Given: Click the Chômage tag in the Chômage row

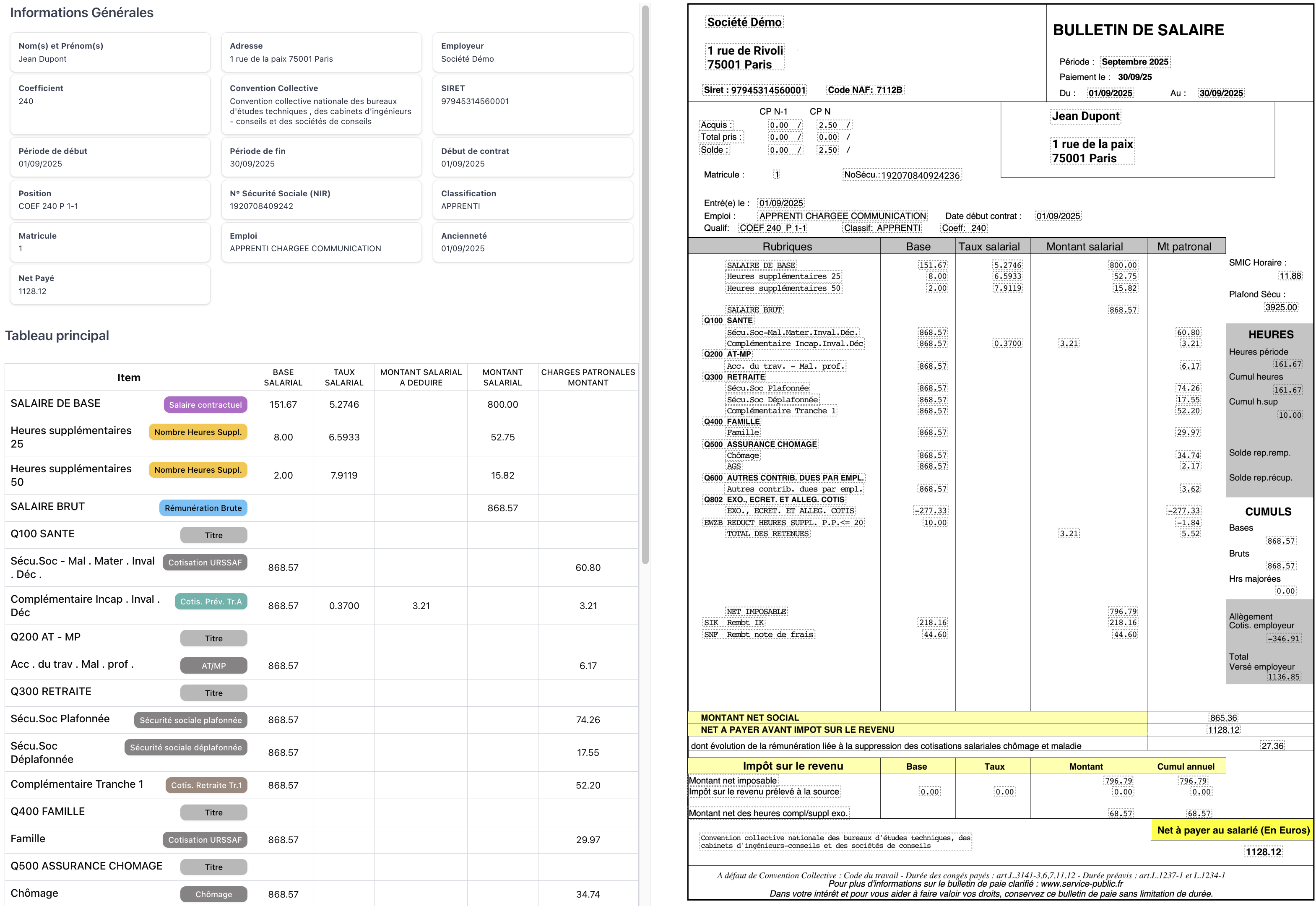Looking at the screenshot, I should [213, 893].
